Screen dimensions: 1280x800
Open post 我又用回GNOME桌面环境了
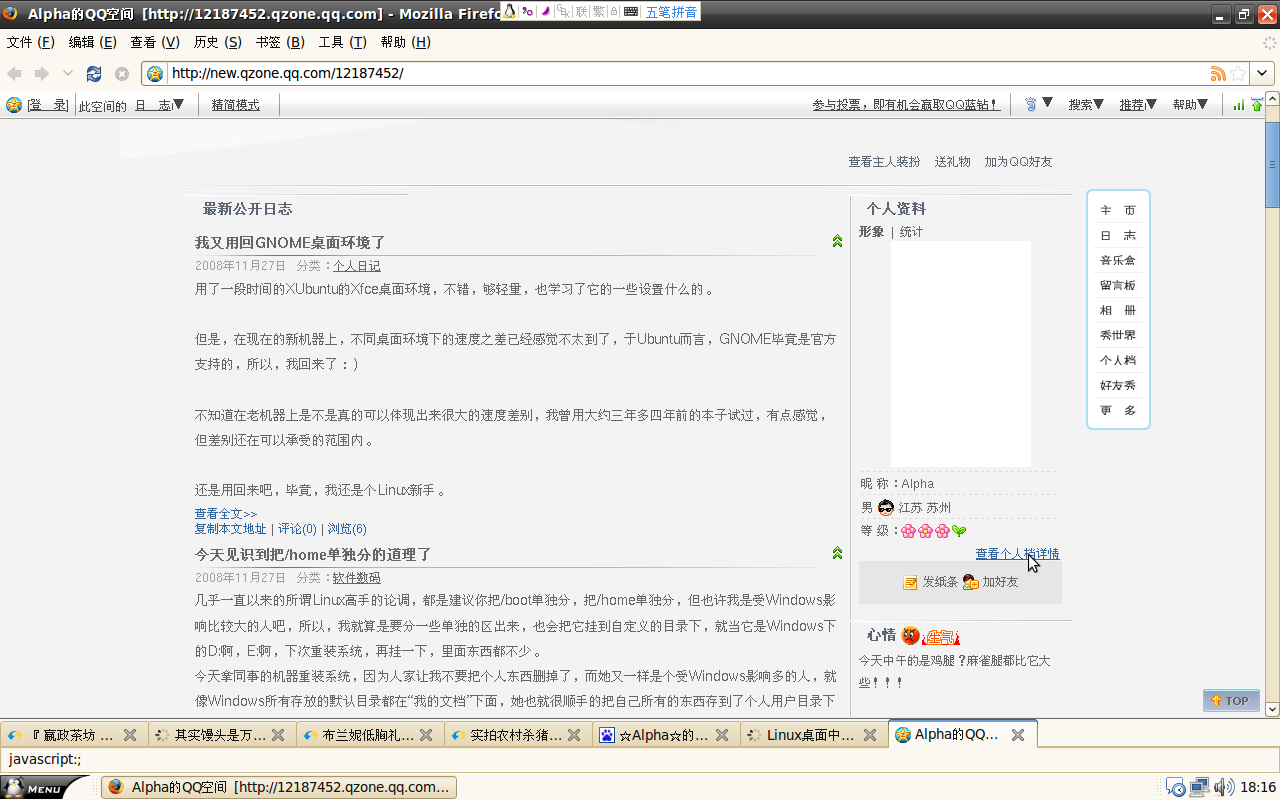pos(290,242)
